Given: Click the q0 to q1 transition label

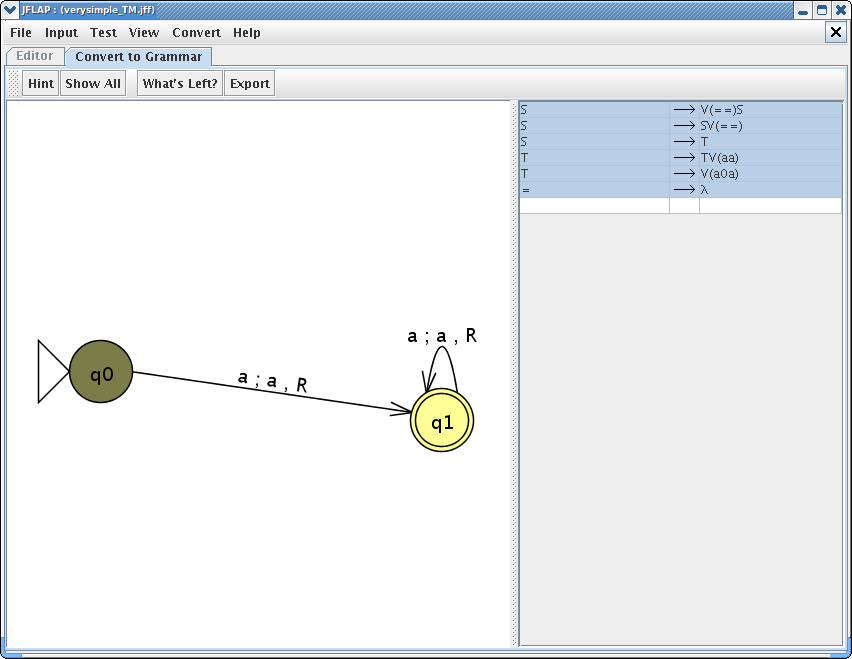Looking at the screenshot, I should [x=273, y=380].
